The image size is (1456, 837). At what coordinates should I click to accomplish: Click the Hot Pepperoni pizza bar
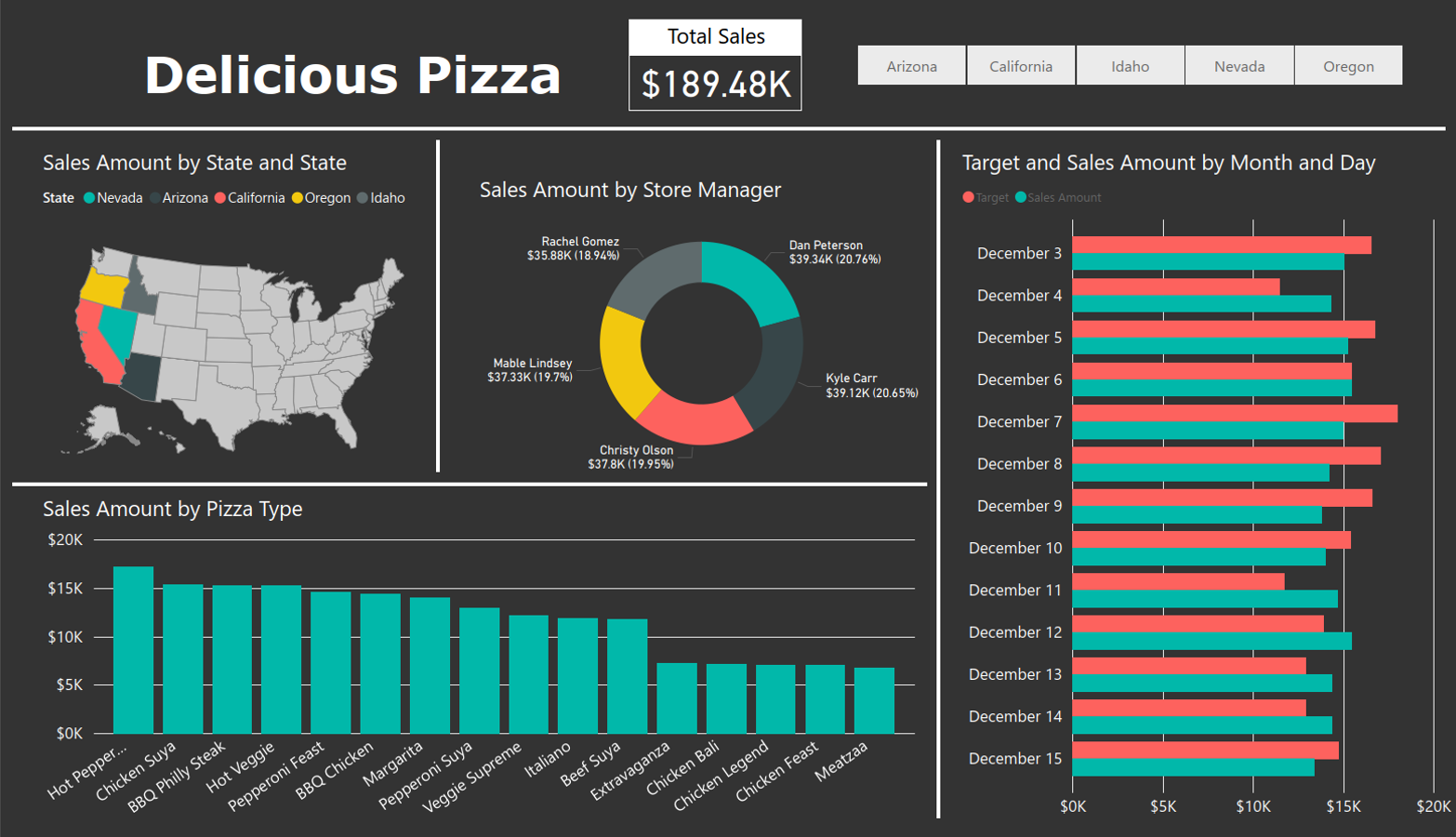[x=133, y=650]
